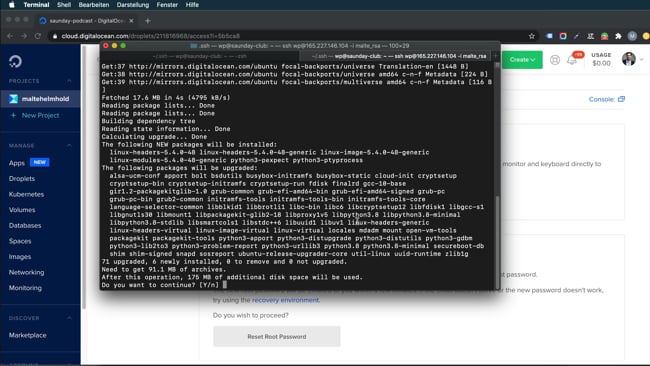Open Monitoring in the sidebar
Image resolution: width=650 pixels, height=366 pixels.
click(x=25, y=288)
